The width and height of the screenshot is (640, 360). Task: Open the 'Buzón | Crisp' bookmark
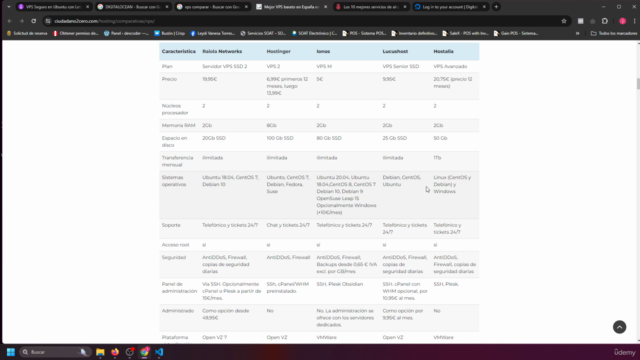pos(169,33)
